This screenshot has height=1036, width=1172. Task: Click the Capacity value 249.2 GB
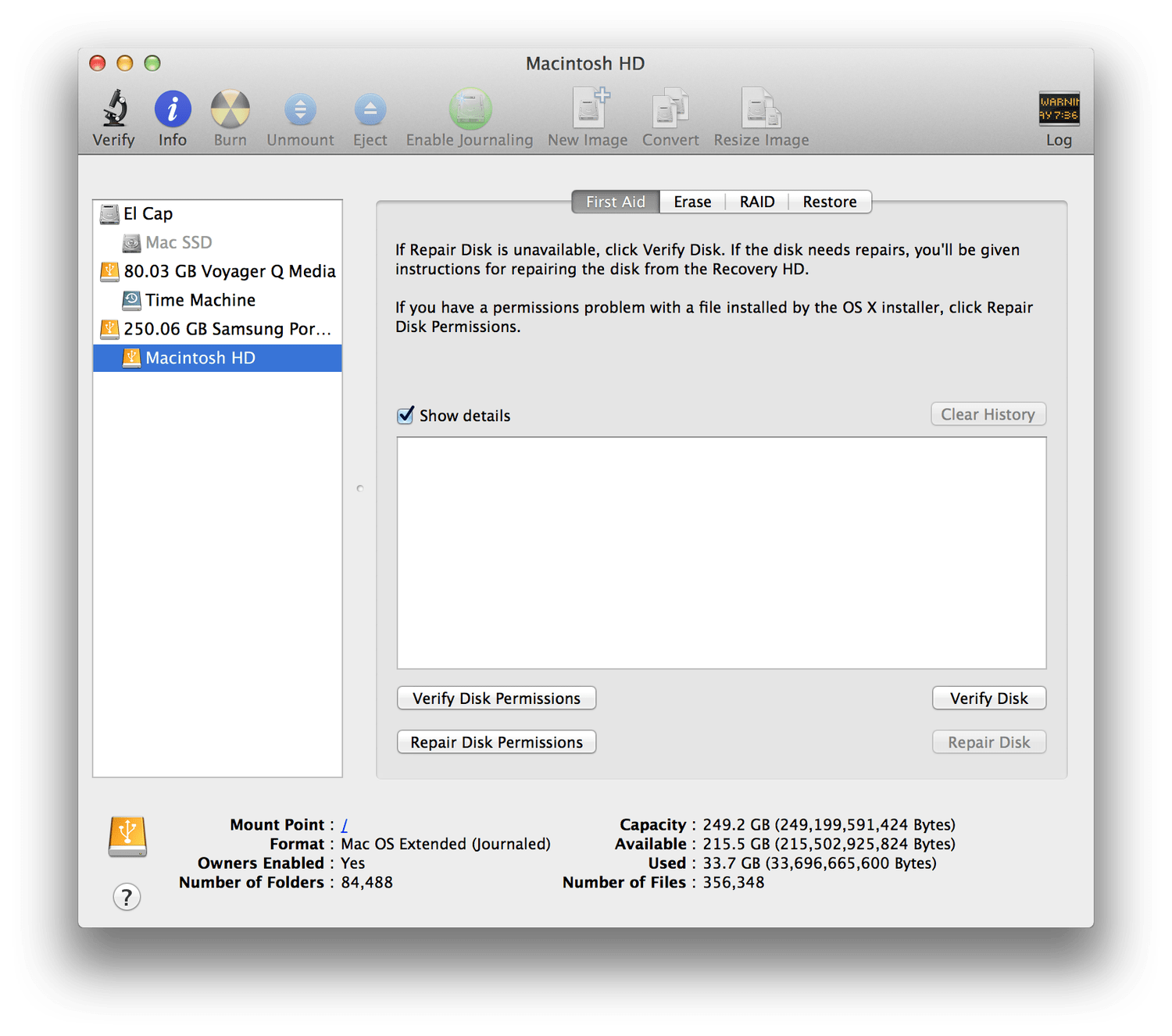[829, 825]
